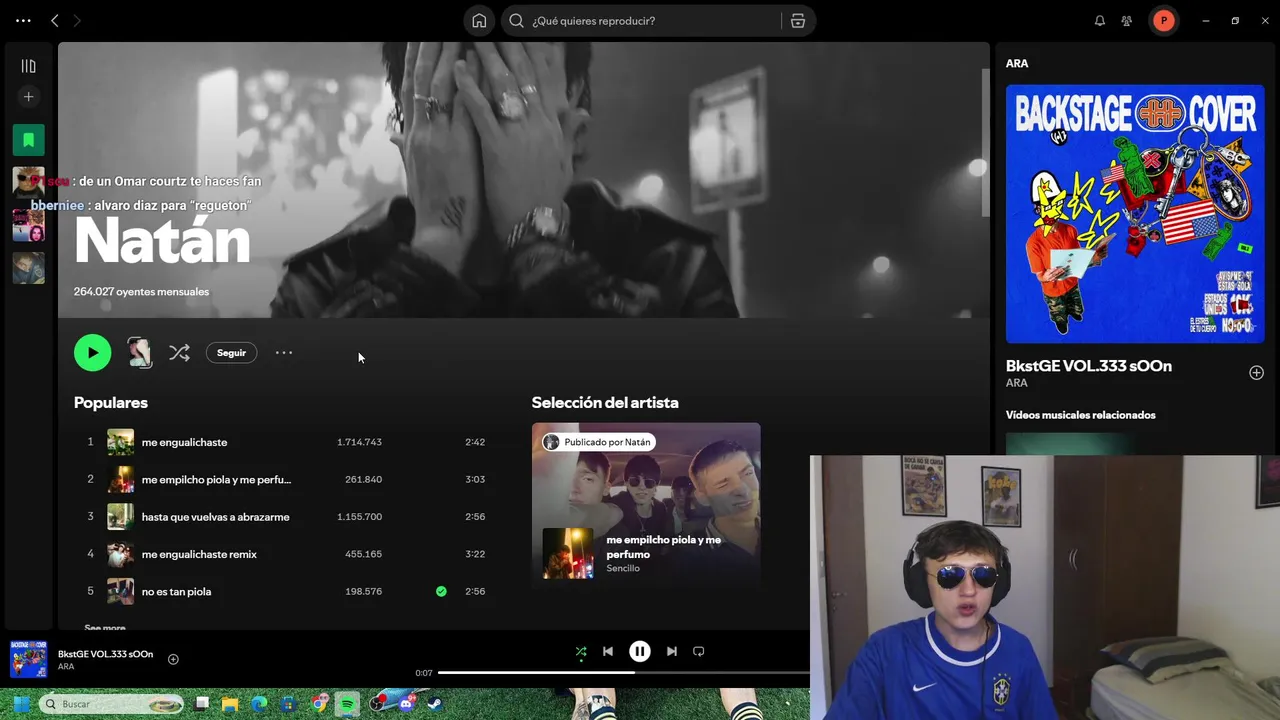Open the now-playing song title in player bar
The height and width of the screenshot is (720, 1280).
[105, 654]
